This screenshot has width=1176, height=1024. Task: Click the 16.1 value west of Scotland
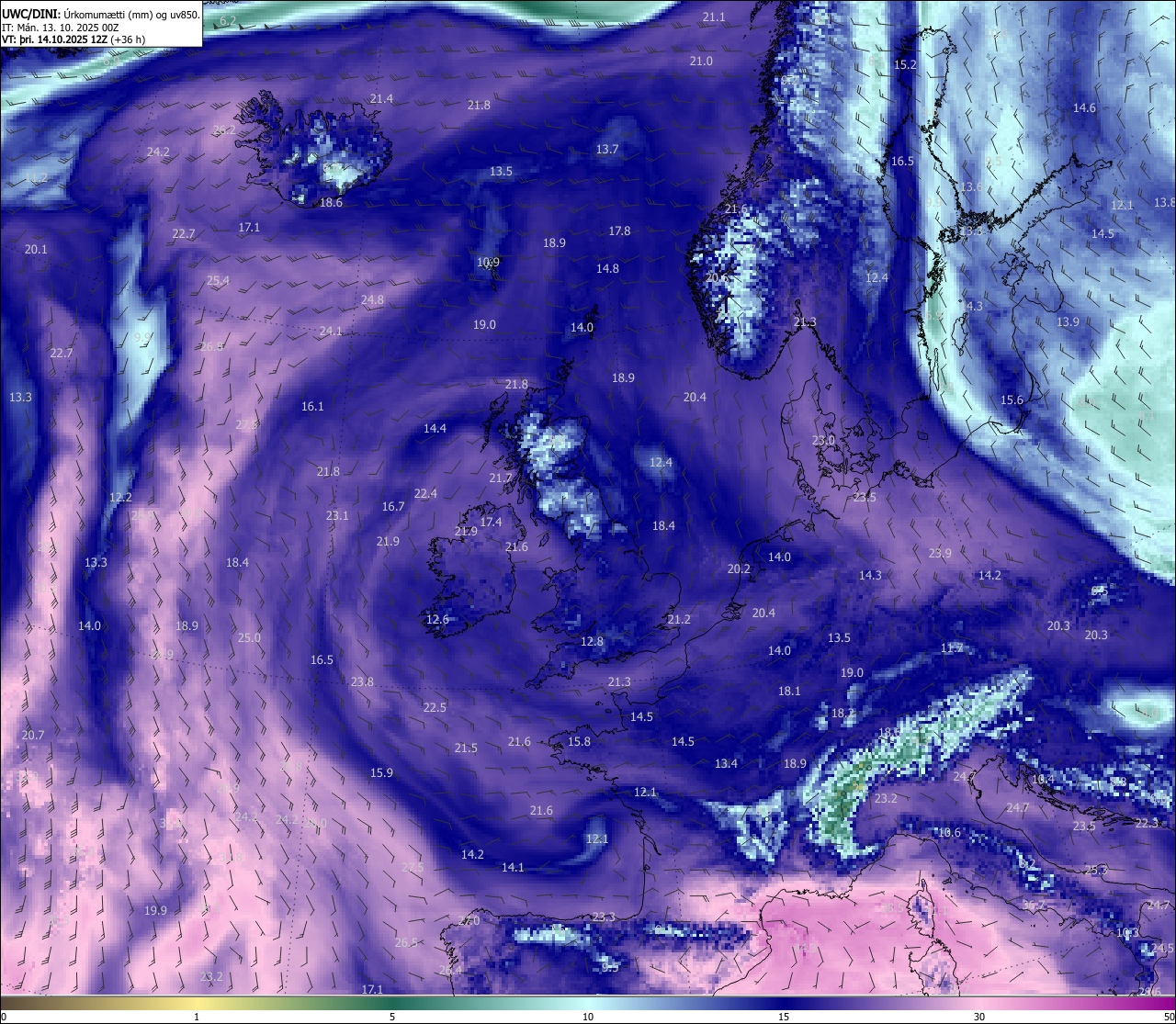[x=312, y=406]
